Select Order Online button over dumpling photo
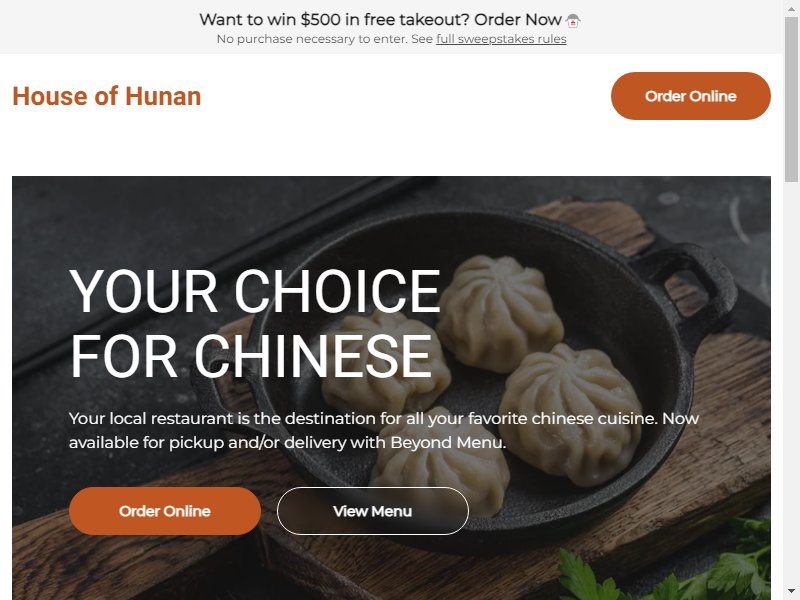The width and height of the screenshot is (800, 600). point(165,511)
